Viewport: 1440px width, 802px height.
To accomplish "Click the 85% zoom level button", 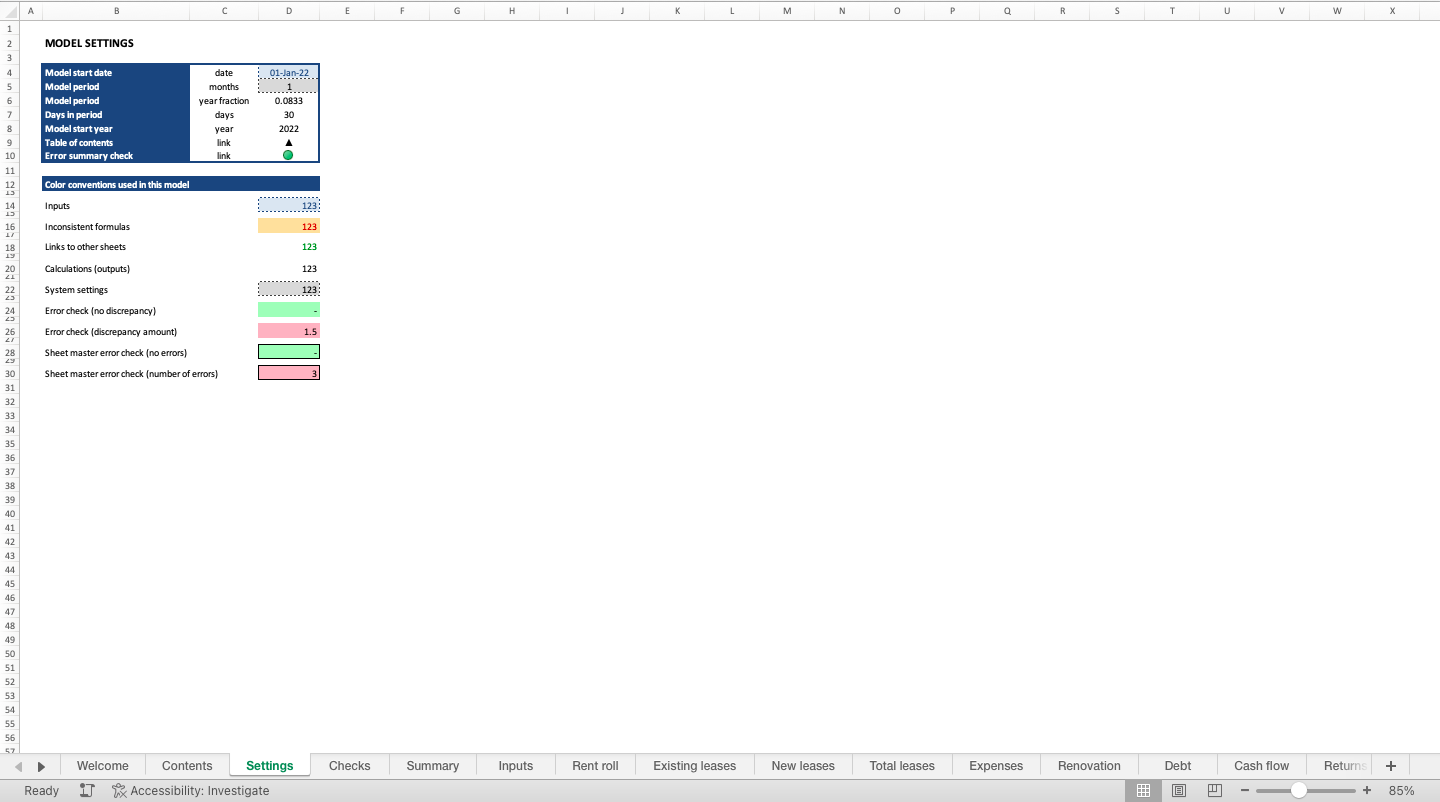I will coord(1401,790).
